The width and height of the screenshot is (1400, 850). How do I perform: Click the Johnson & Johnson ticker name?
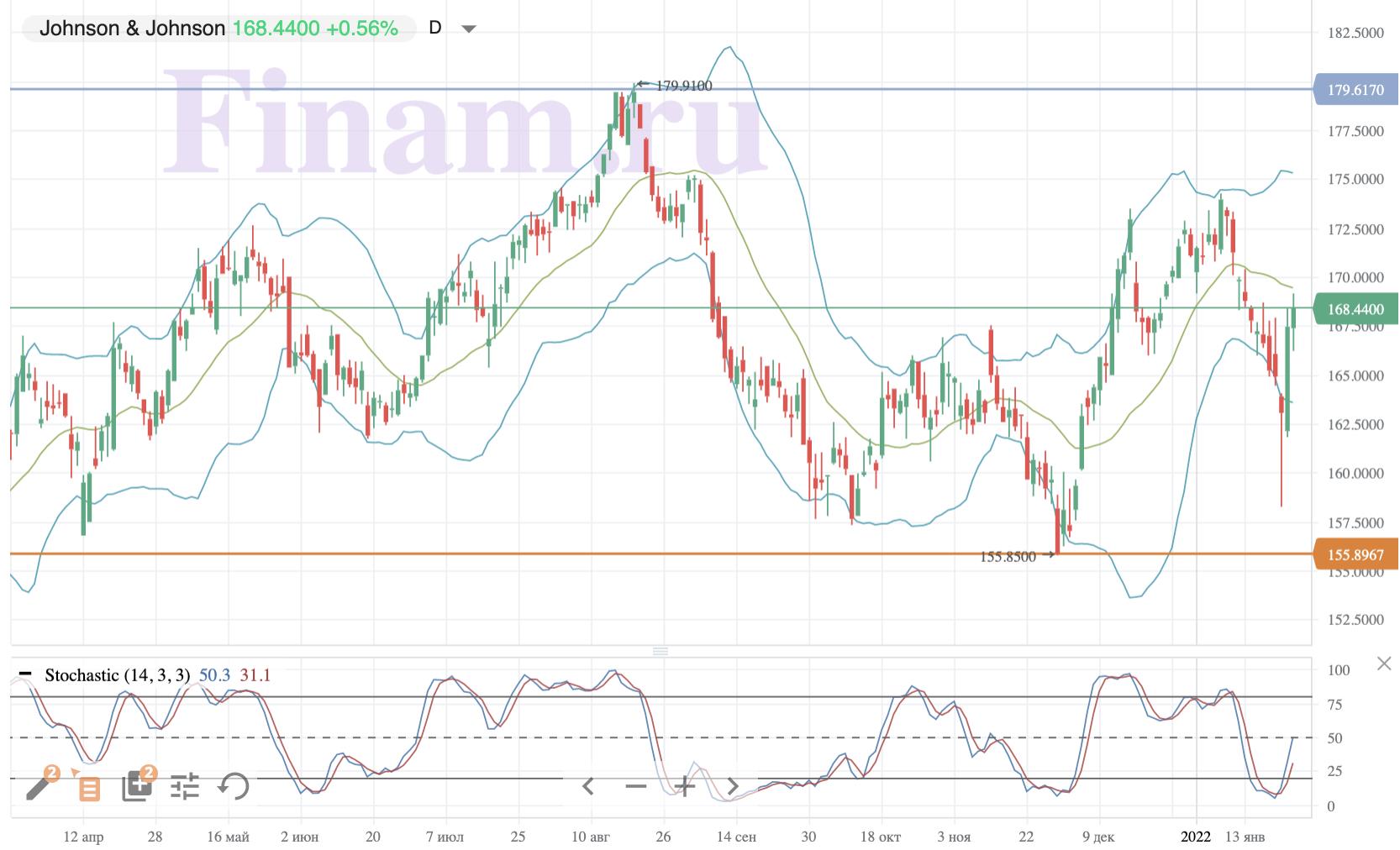[x=133, y=29]
